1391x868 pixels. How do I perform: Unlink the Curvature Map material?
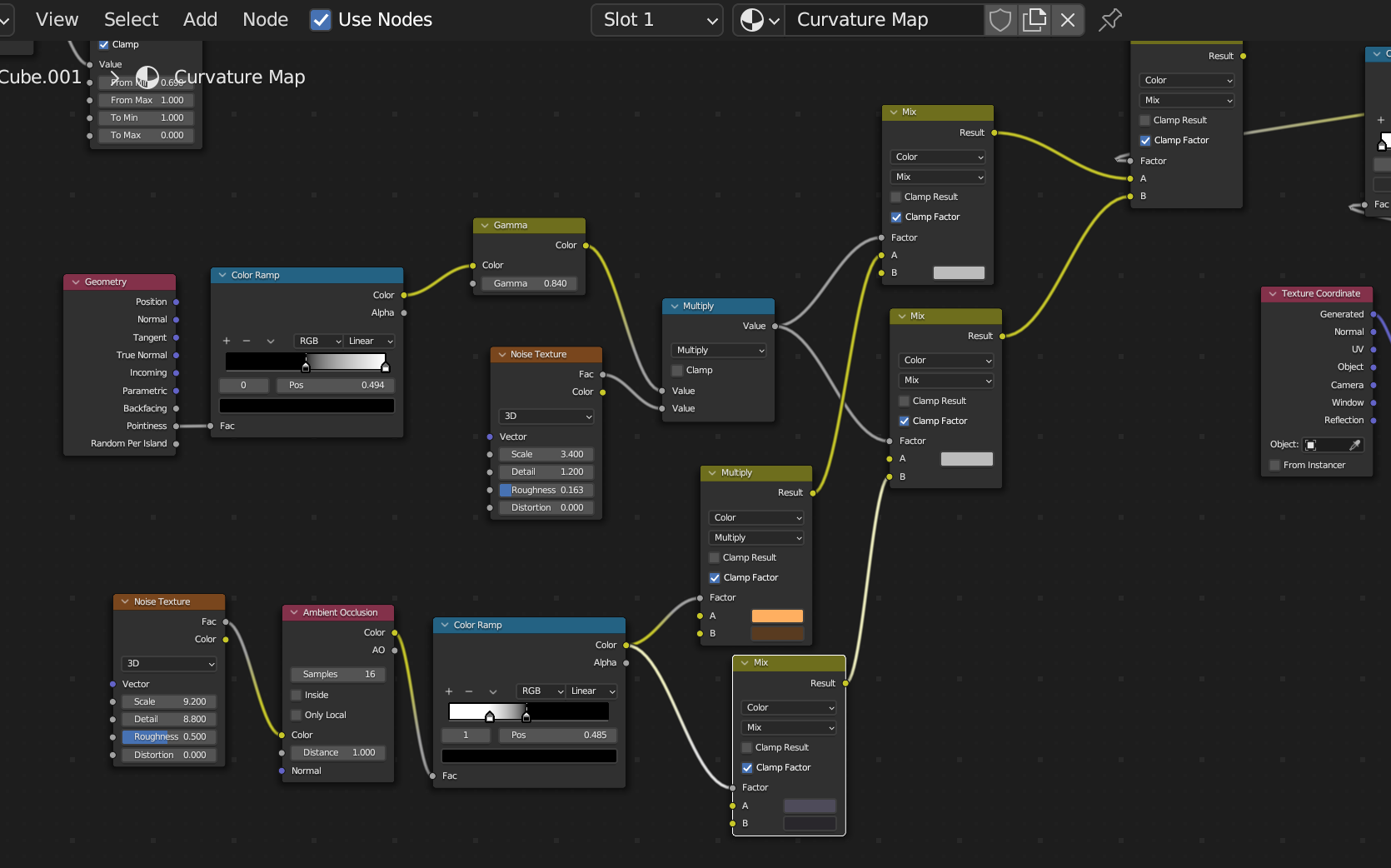[1068, 20]
